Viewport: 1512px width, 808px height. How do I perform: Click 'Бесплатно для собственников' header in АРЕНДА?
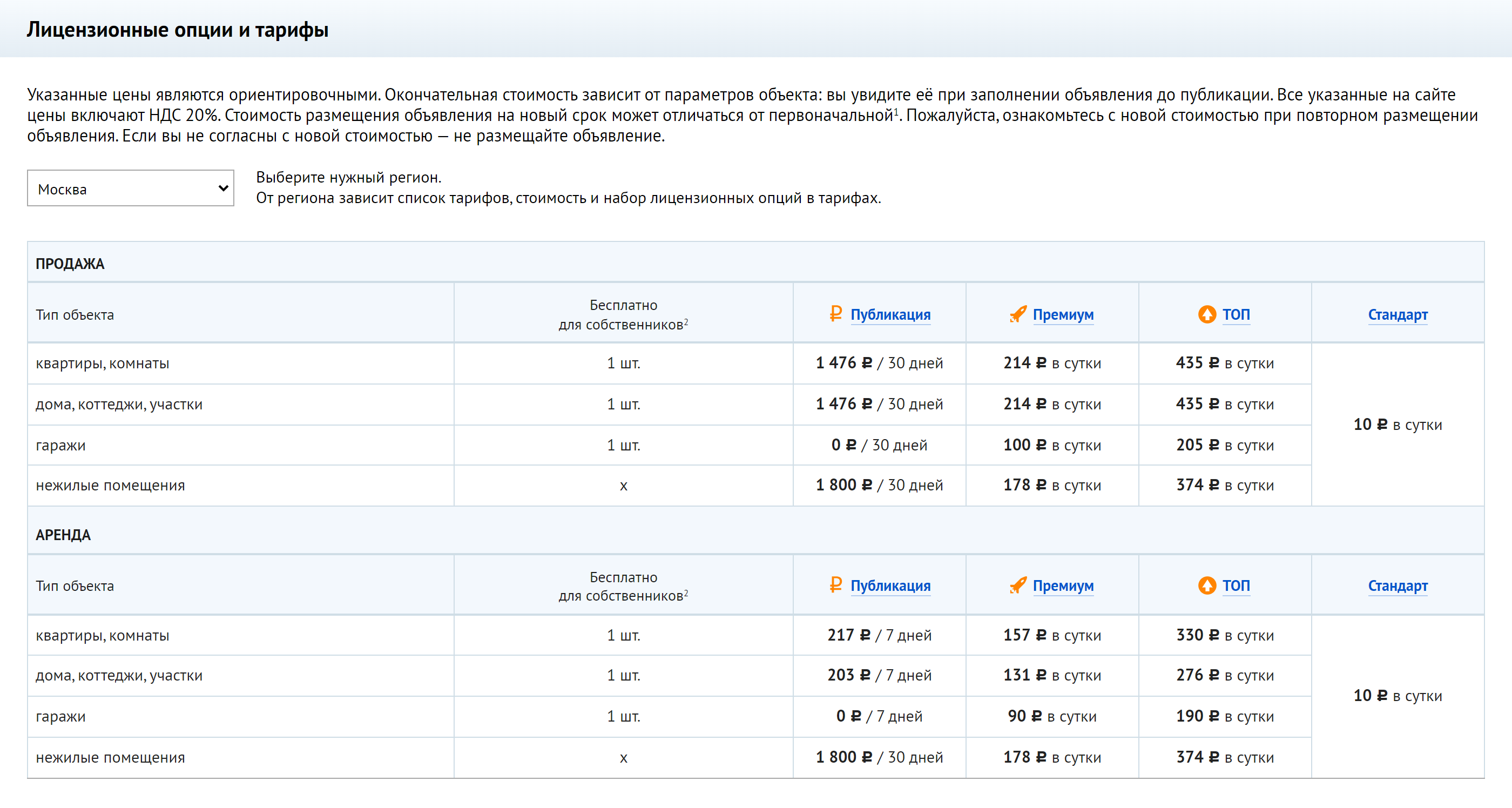(623, 586)
